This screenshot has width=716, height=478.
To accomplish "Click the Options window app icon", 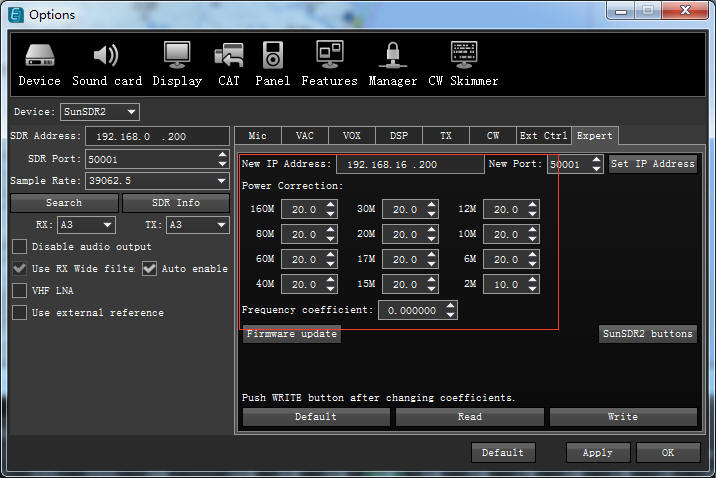I will click(16, 15).
